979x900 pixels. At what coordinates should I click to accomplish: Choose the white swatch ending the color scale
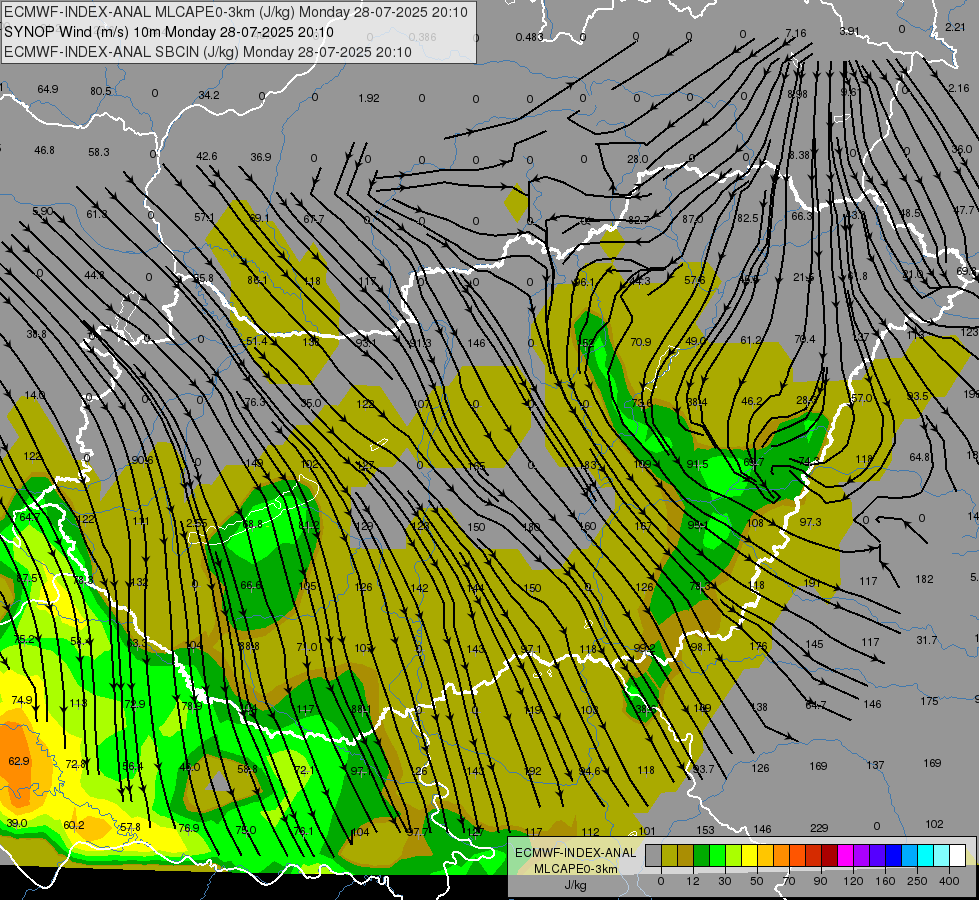click(958, 855)
